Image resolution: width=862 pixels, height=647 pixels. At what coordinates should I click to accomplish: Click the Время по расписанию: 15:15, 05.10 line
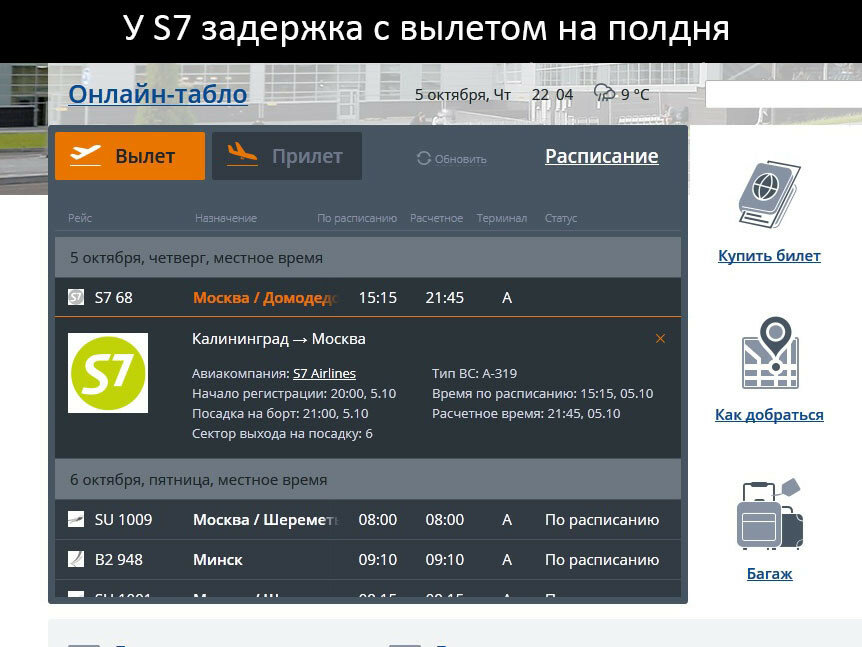(x=543, y=394)
